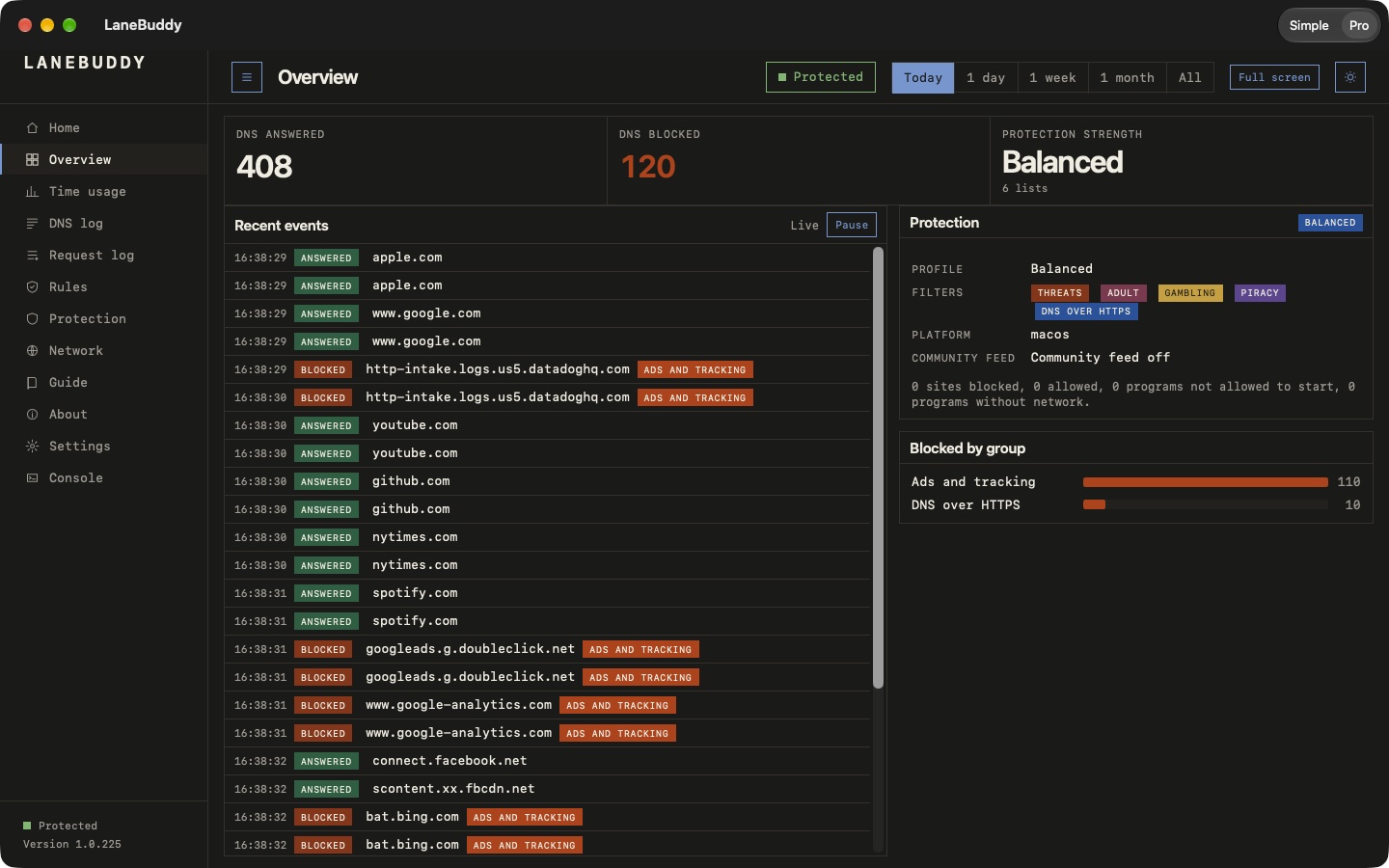The image size is (1389, 868).
Task: Click the Protection shield icon
Action: tap(32, 319)
